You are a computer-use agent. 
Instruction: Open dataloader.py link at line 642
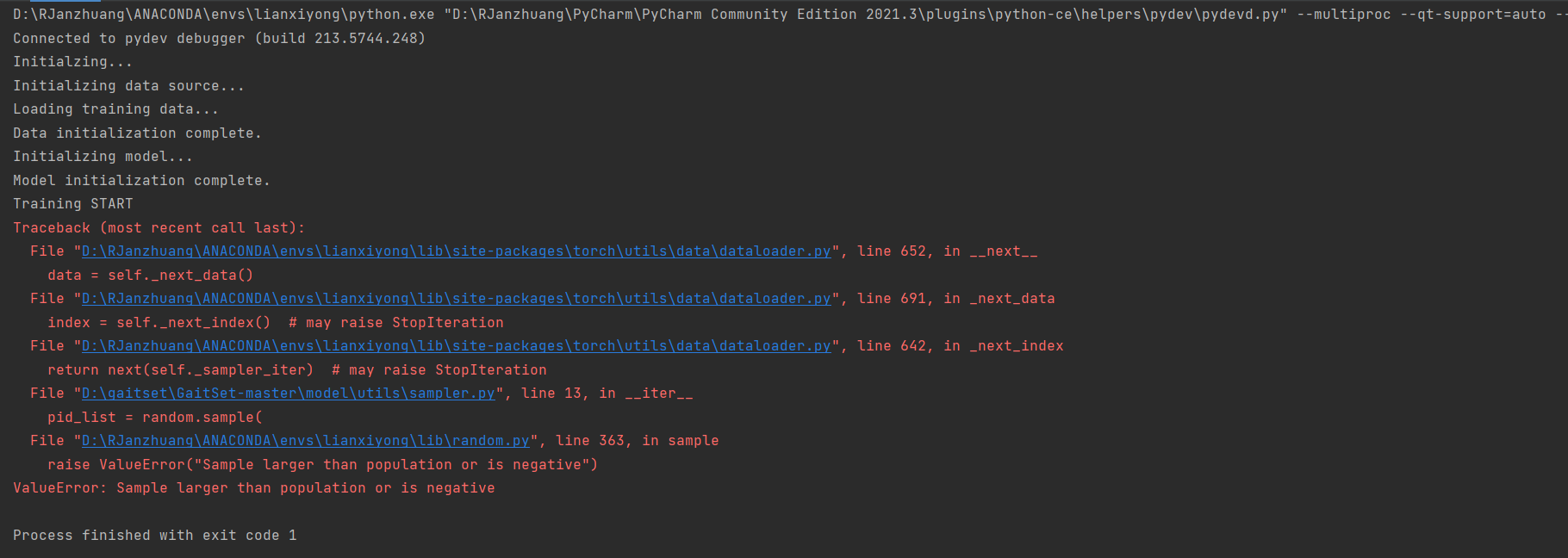[x=456, y=346]
